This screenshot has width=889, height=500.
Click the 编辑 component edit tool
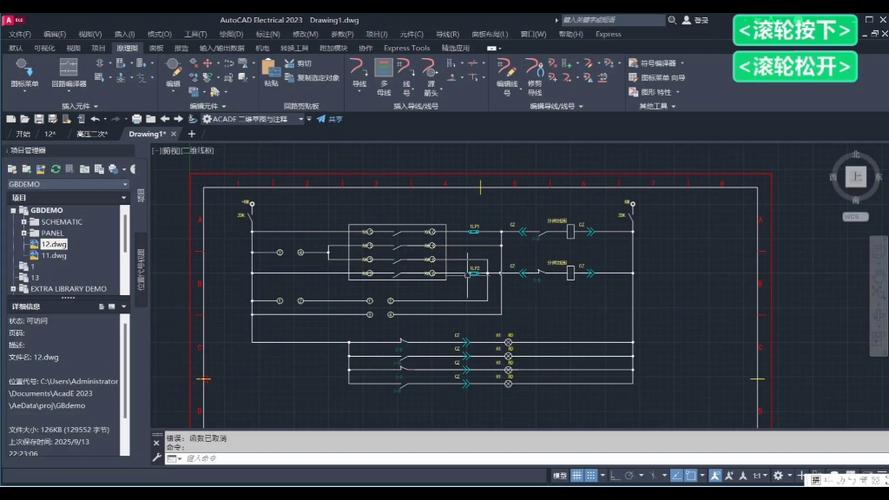pyautogui.click(x=173, y=73)
